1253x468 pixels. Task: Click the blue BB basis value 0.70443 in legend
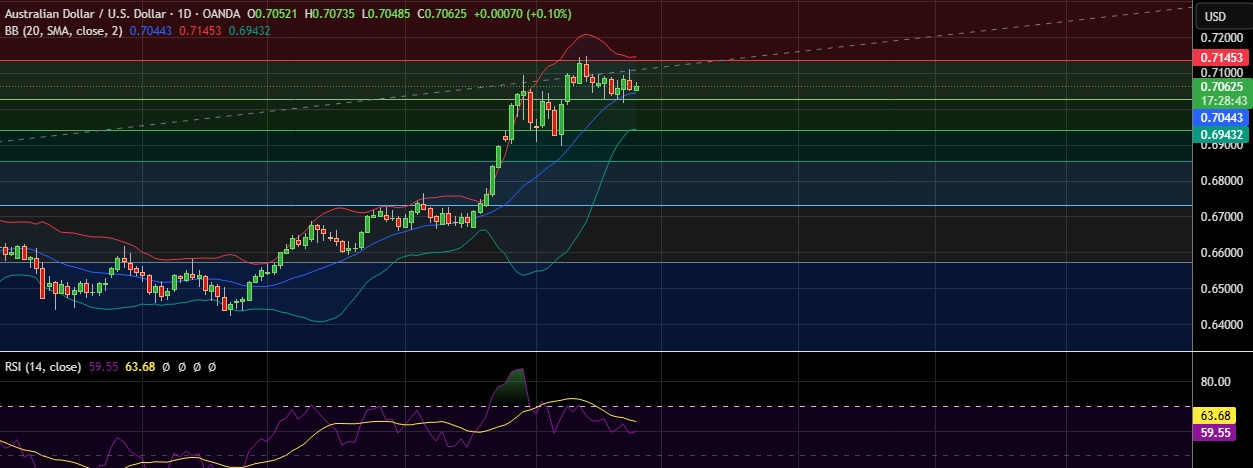point(178,31)
